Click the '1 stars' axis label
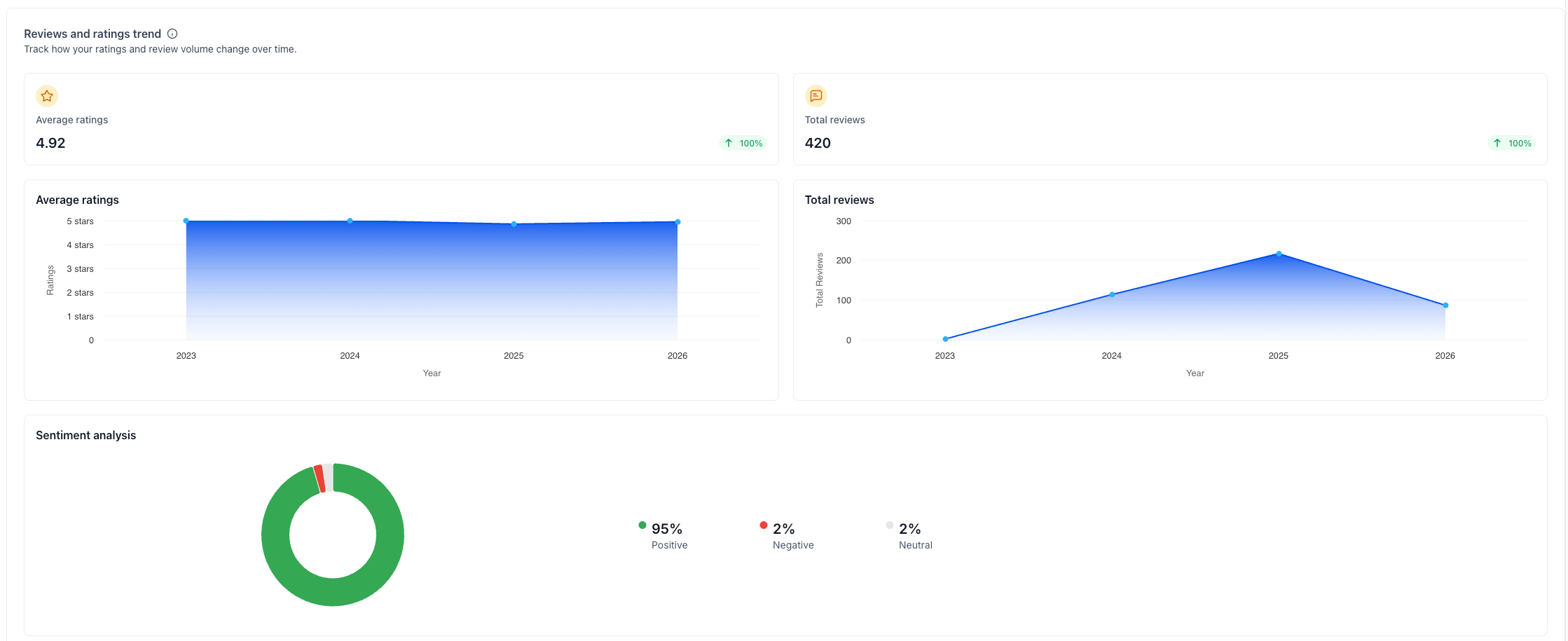Screen dimensions: 1568x641 point(80,317)
